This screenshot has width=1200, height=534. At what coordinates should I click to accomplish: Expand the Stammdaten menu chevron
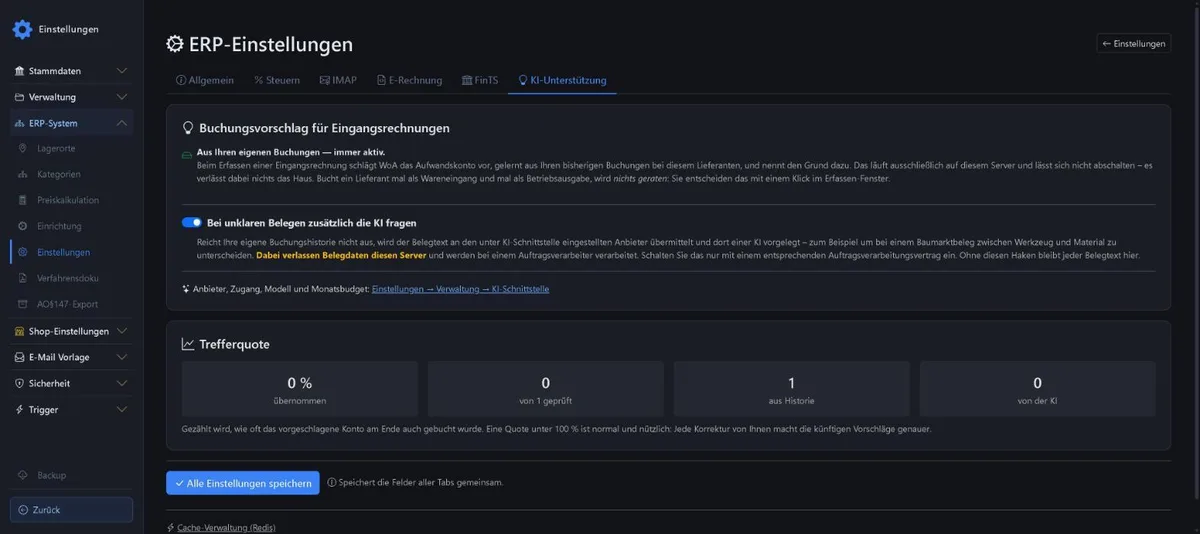click(x=122, y=71)
